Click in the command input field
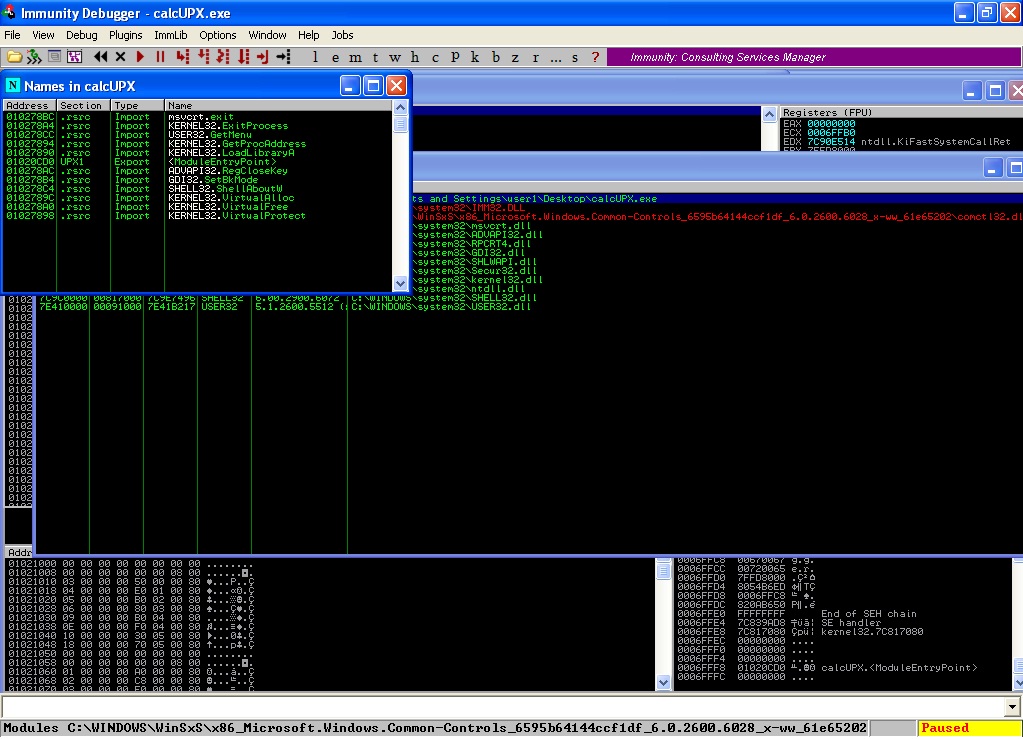This screenshot has width=1023, height=739. pyautogui.click(x=500, y=707)
